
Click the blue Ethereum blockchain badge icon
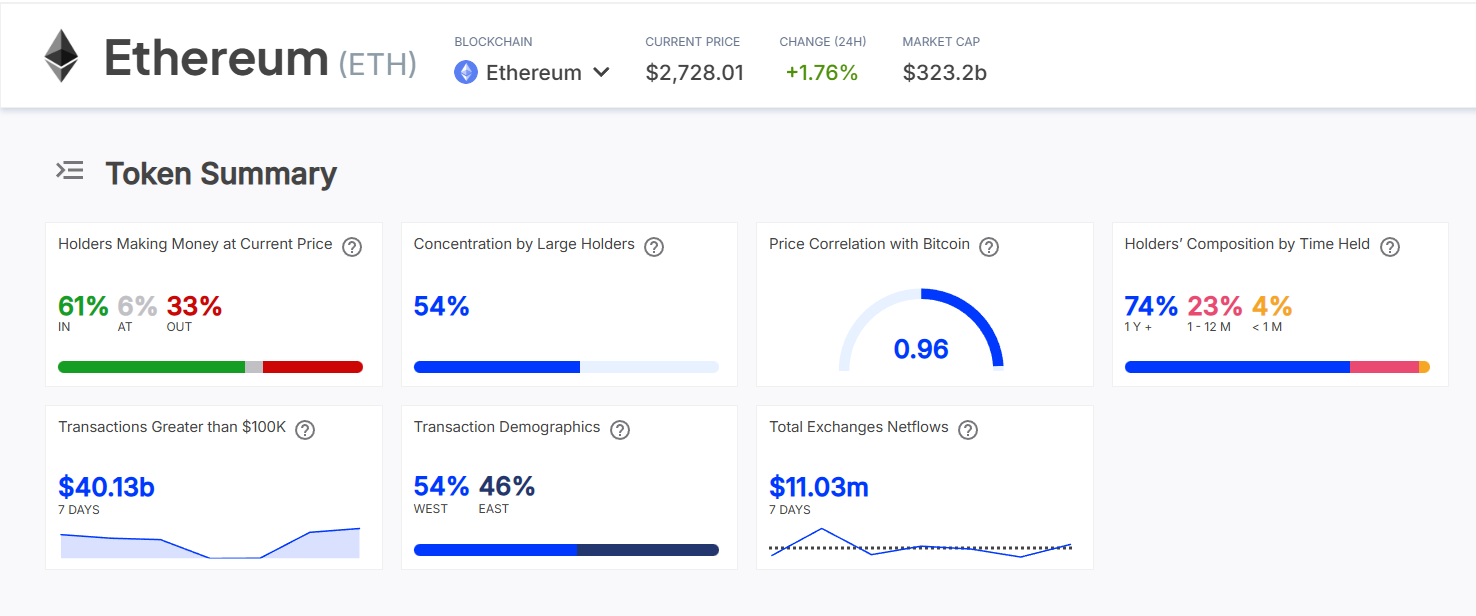click(466, 72)
